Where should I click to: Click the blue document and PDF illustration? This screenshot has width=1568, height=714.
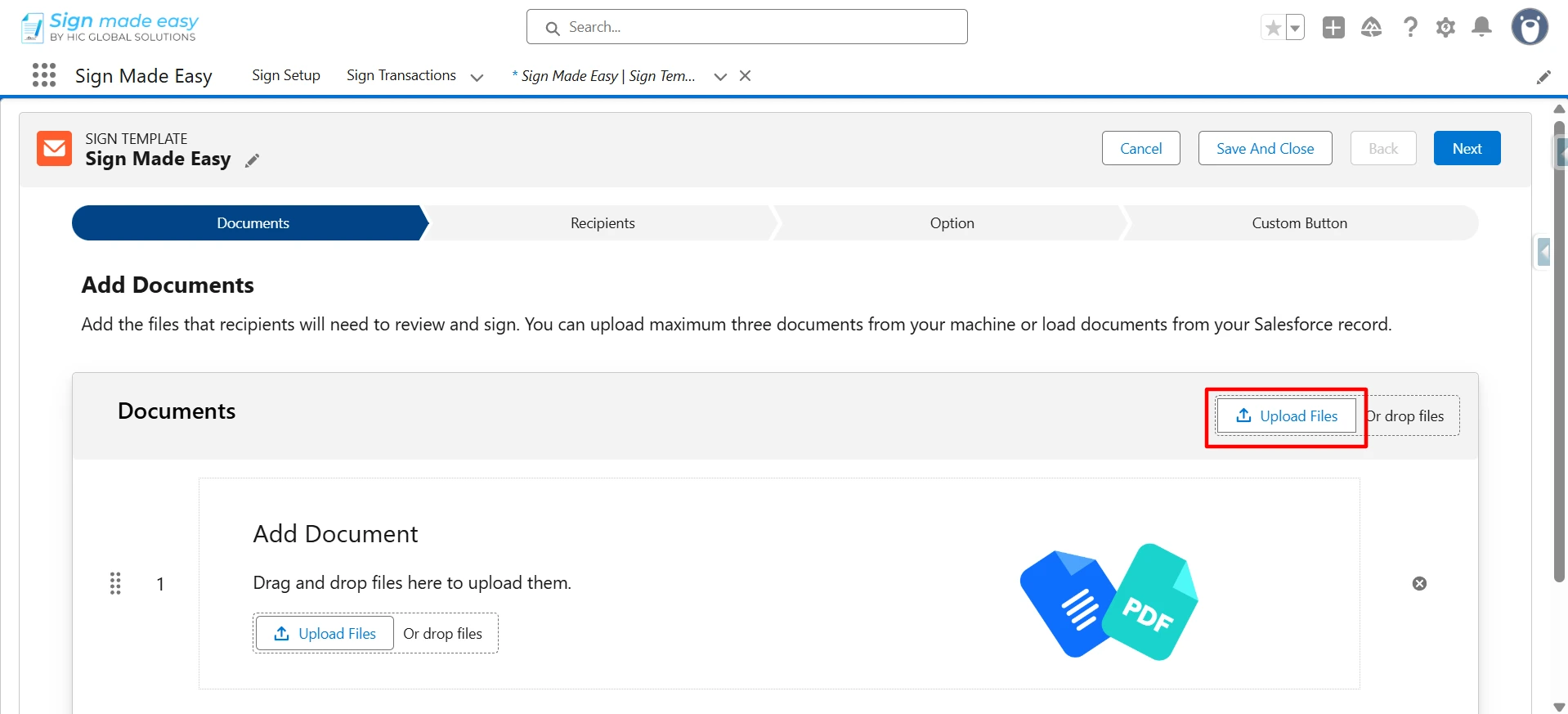click(1109, 603)
